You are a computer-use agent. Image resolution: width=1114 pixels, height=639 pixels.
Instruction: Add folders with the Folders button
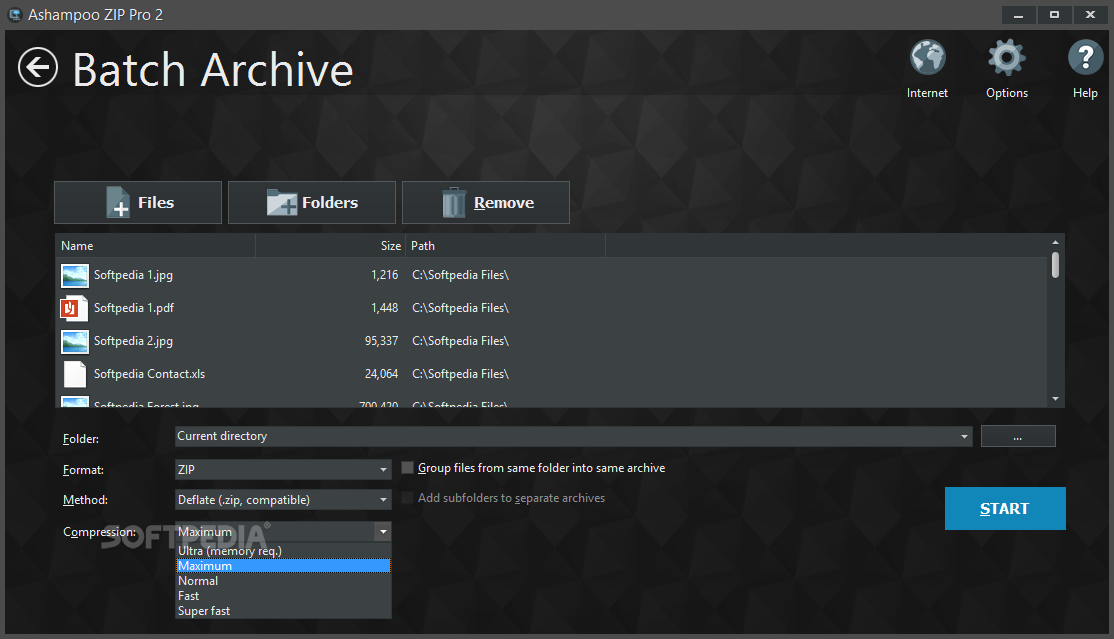point(312,203)
